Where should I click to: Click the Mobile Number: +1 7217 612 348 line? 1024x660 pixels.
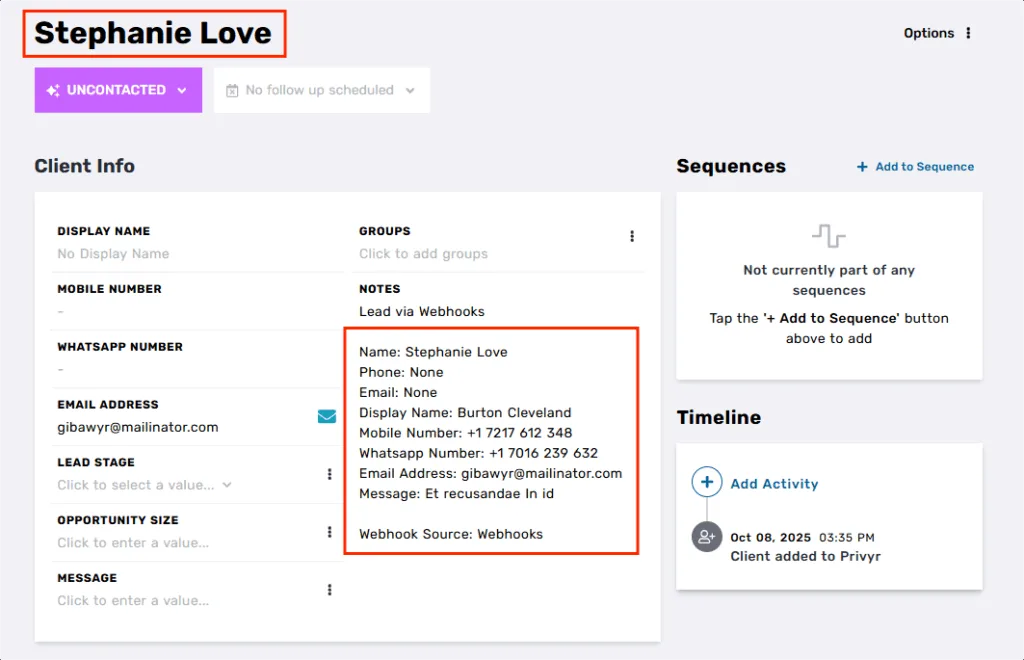coord(466,433)
